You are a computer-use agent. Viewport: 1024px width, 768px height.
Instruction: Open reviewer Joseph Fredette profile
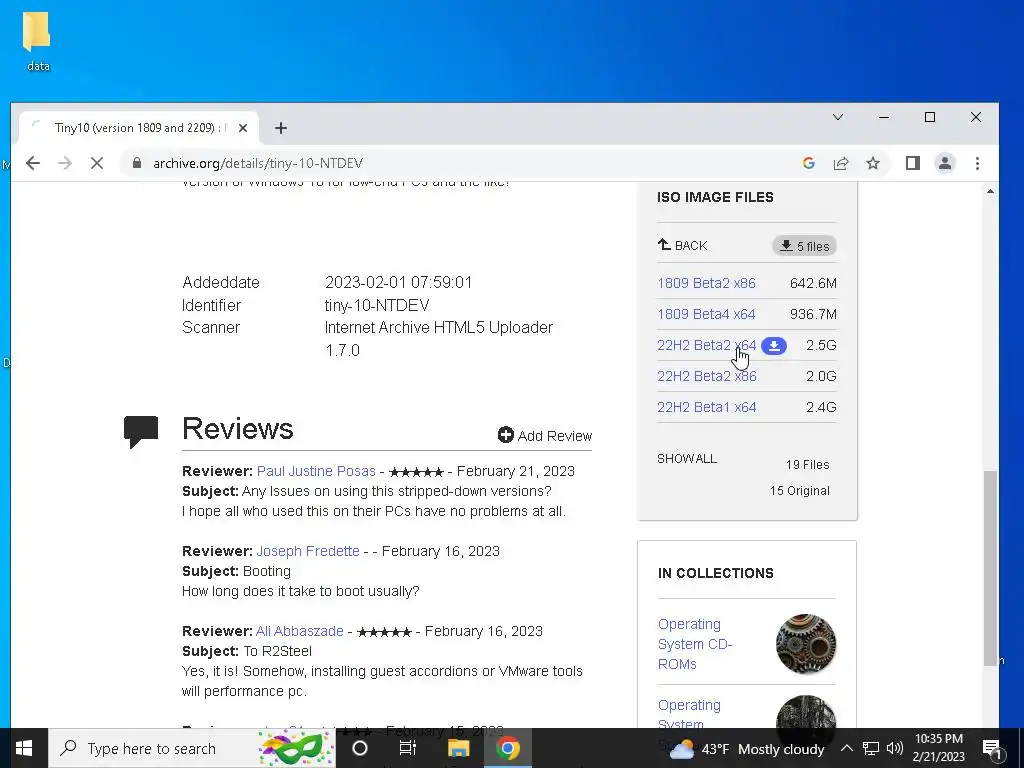308,551
